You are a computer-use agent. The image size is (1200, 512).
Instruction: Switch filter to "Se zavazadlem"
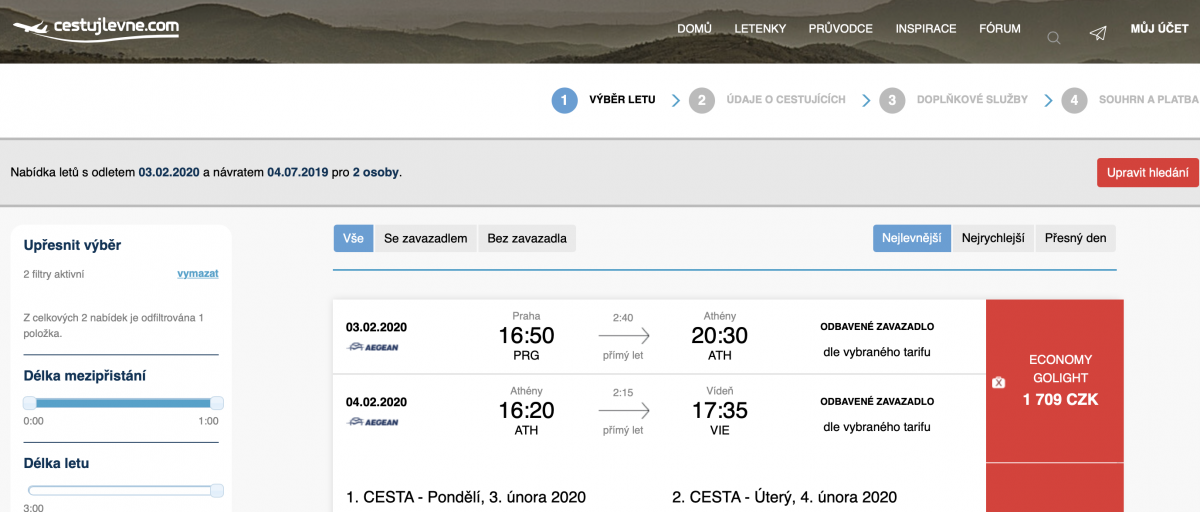(425, 238)
